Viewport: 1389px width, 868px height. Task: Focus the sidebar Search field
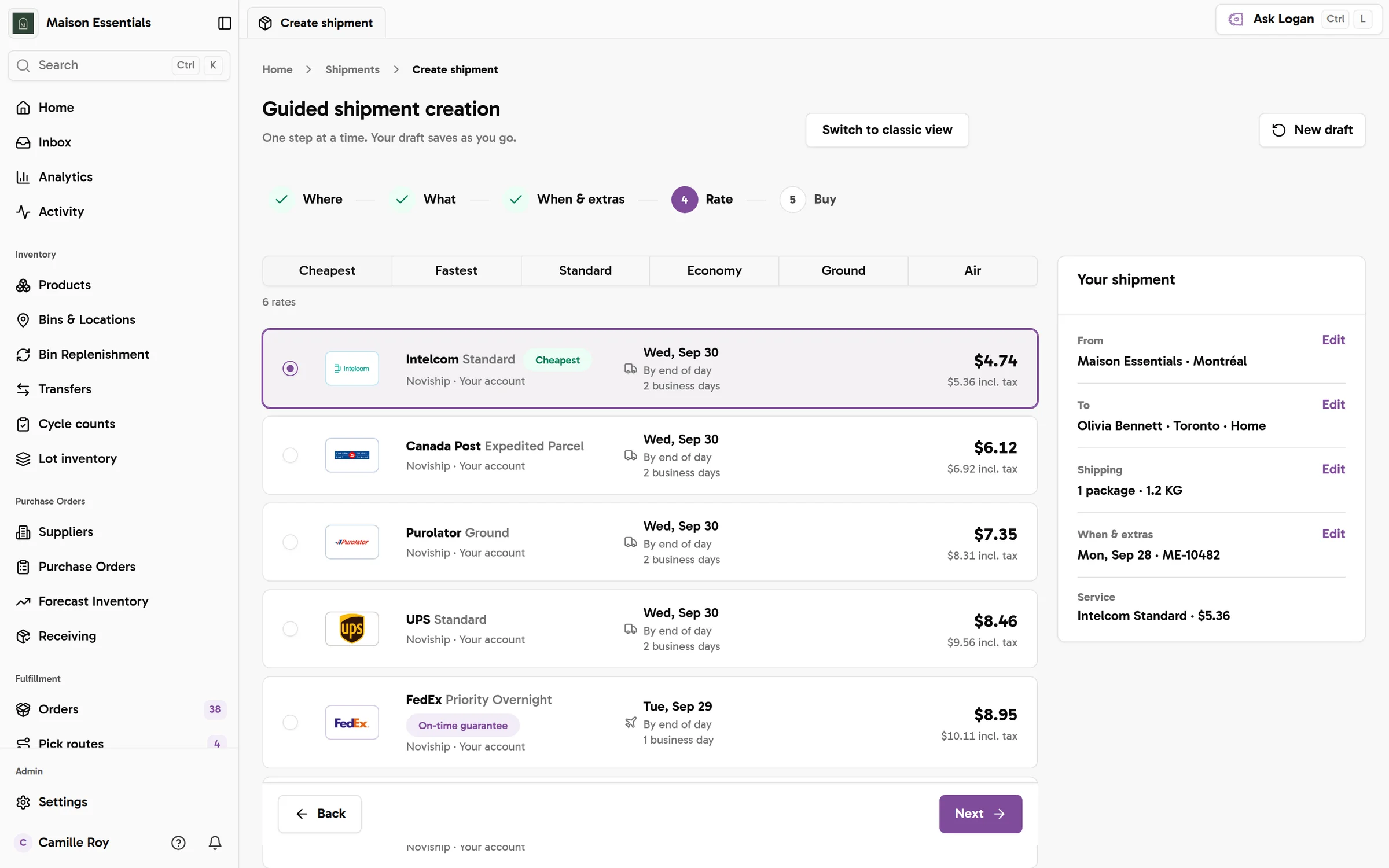coord(119,65)
